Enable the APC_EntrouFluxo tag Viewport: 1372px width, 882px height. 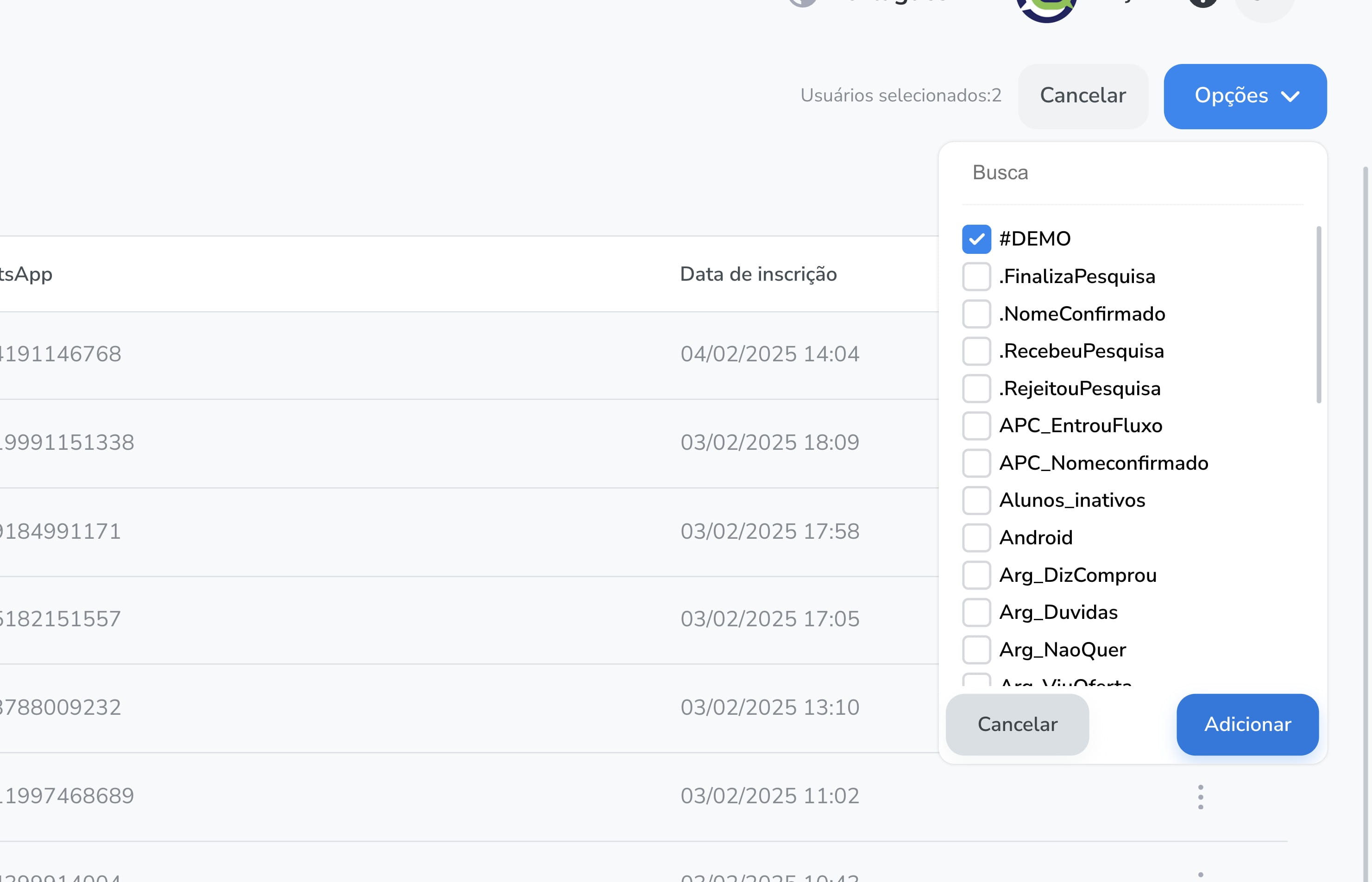(976, 426)
